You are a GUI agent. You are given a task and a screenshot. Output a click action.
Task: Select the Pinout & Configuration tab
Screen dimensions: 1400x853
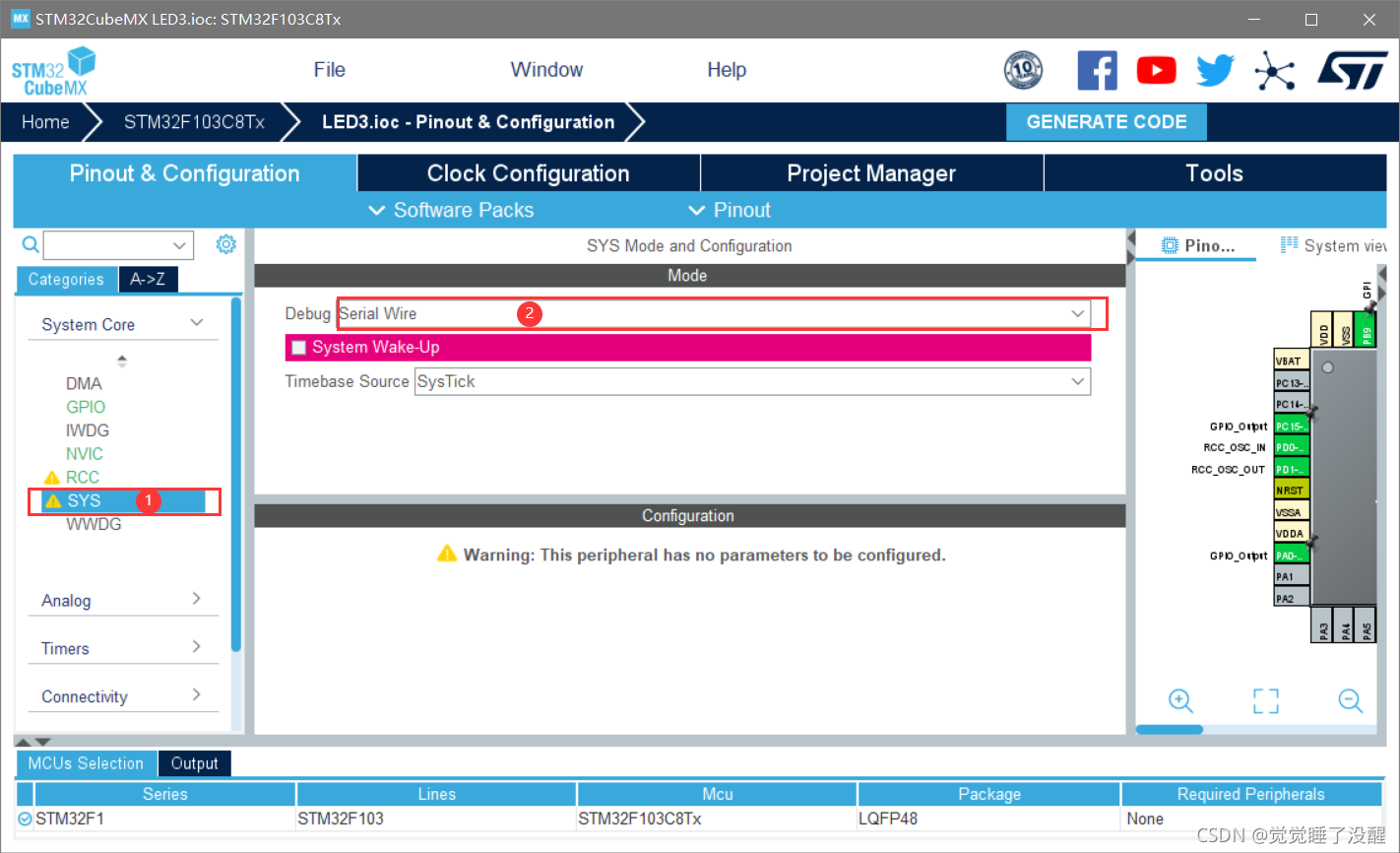click(185, 173)
